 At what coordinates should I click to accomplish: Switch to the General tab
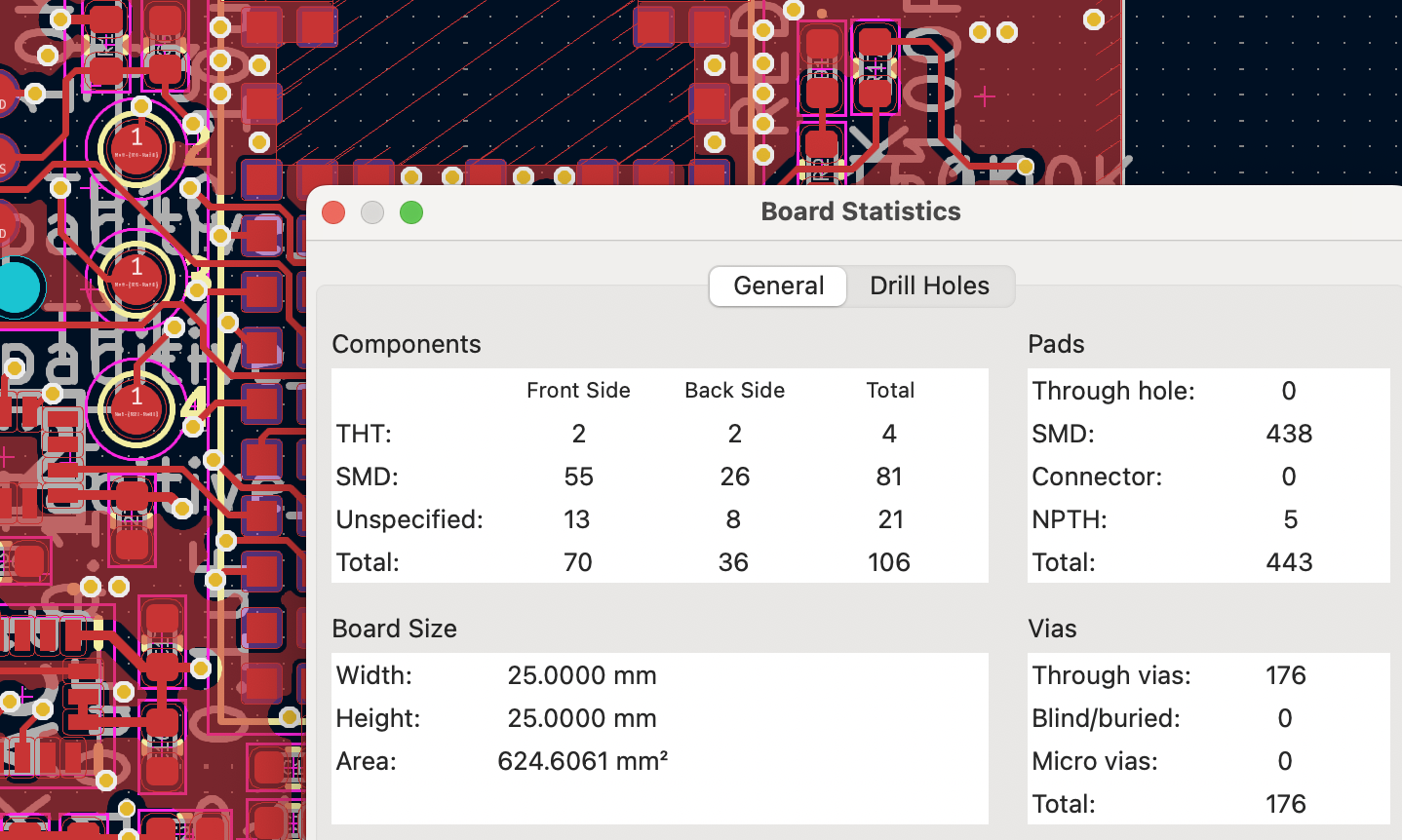click(778, 286)
